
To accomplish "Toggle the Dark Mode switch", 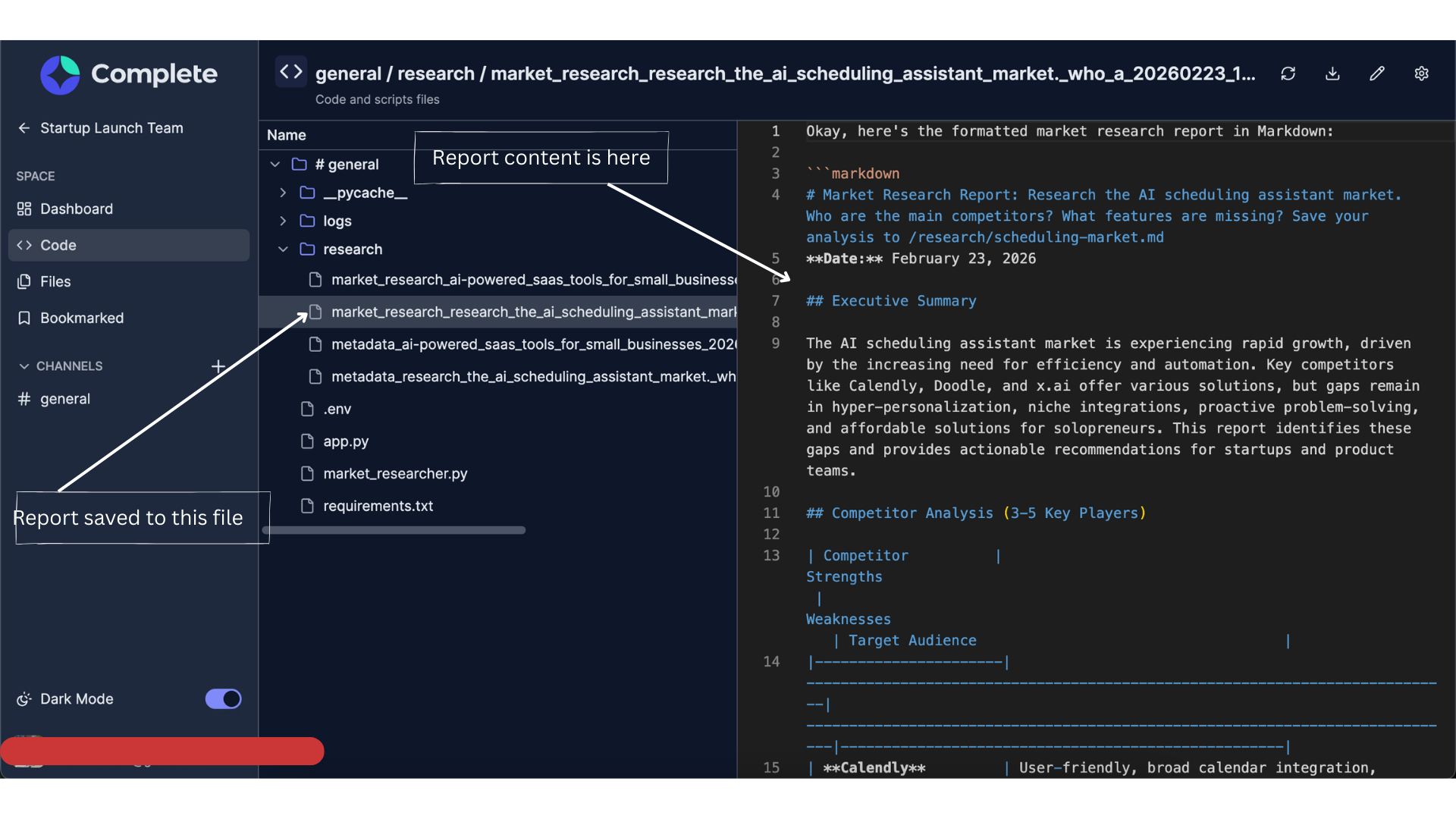I will click(x=223, y=699).
